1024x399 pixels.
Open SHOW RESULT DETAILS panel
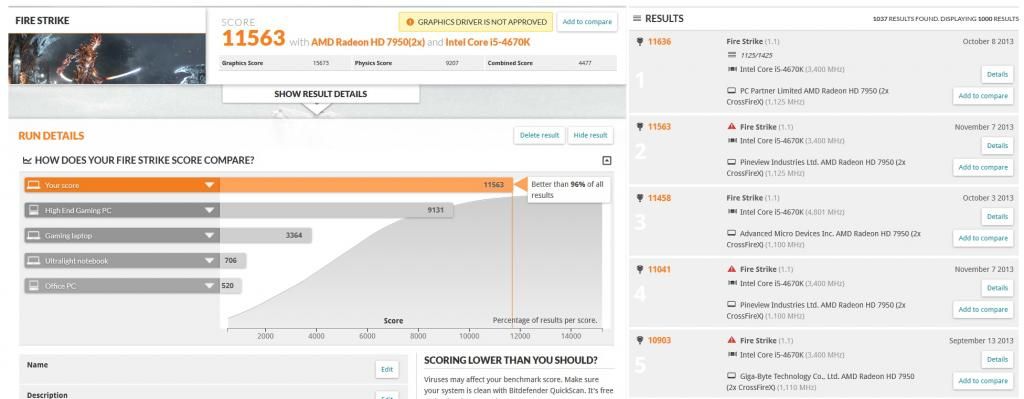[320, 94]
